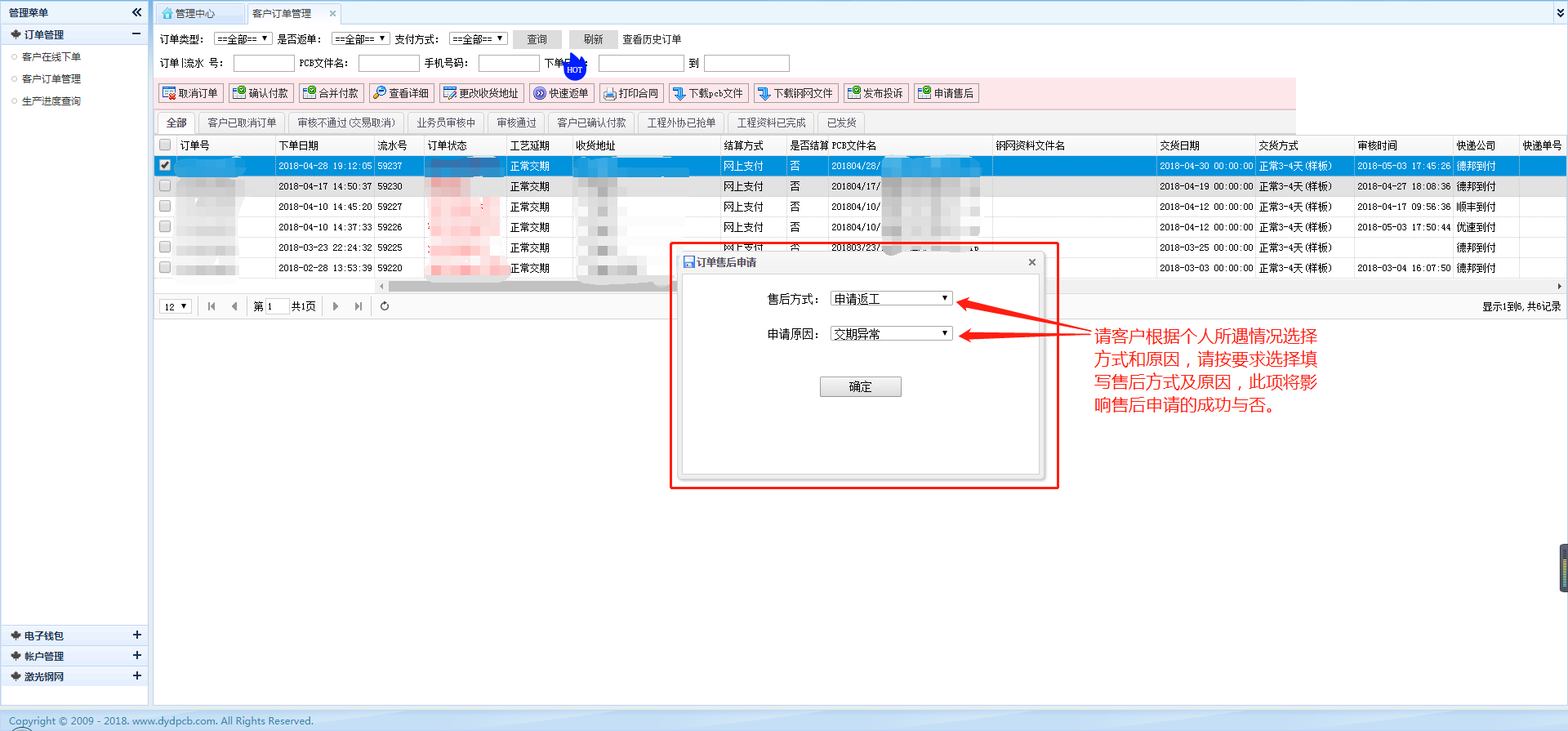Image resolution: width=1568 pixels, height=731 pixels.
Task: Select the 审核不通过(交易取消) tab
Action: (346, 123)
